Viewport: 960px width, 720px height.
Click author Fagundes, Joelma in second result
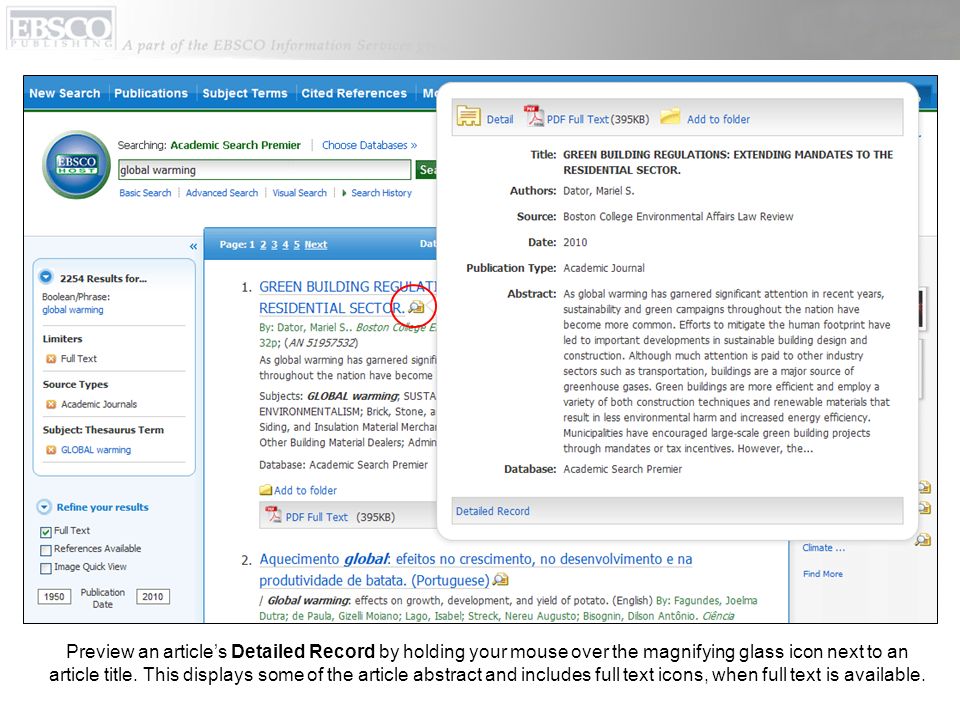[x=716, y=601]
